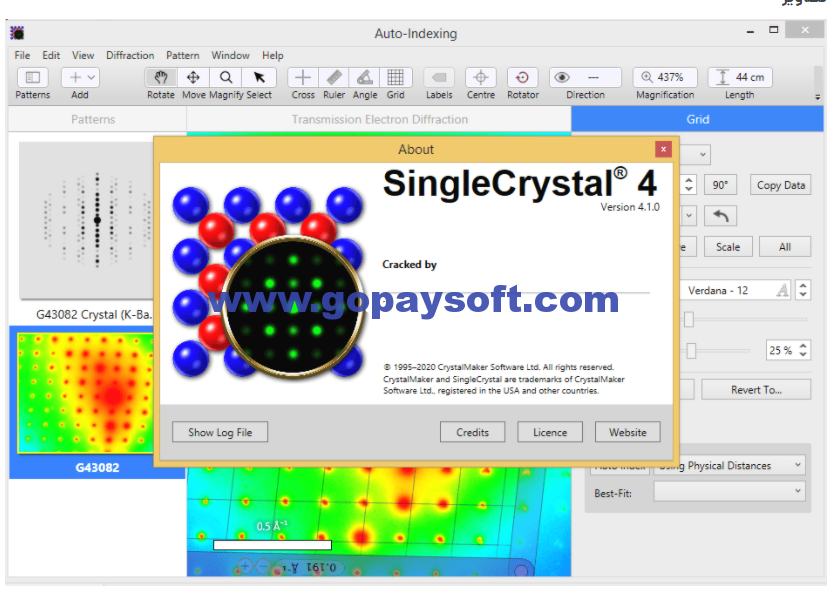Open the Diffraction menu

tap(130, 55)
